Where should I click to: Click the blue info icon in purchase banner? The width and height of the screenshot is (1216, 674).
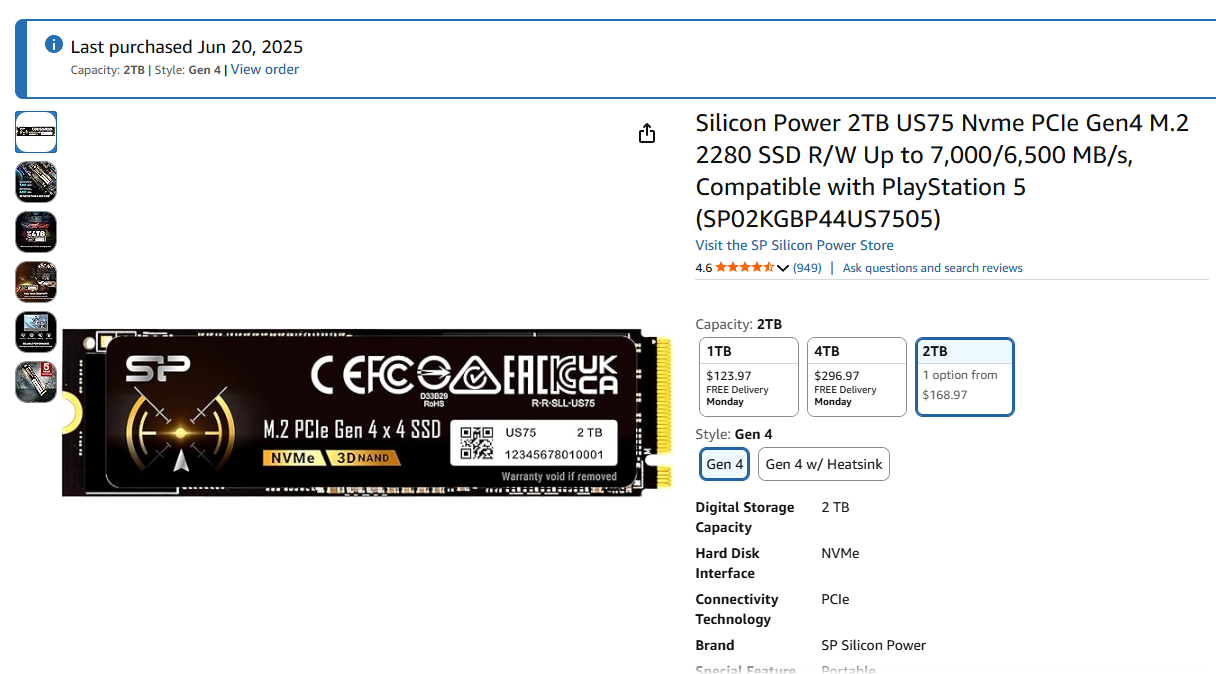tap(54, 45)
